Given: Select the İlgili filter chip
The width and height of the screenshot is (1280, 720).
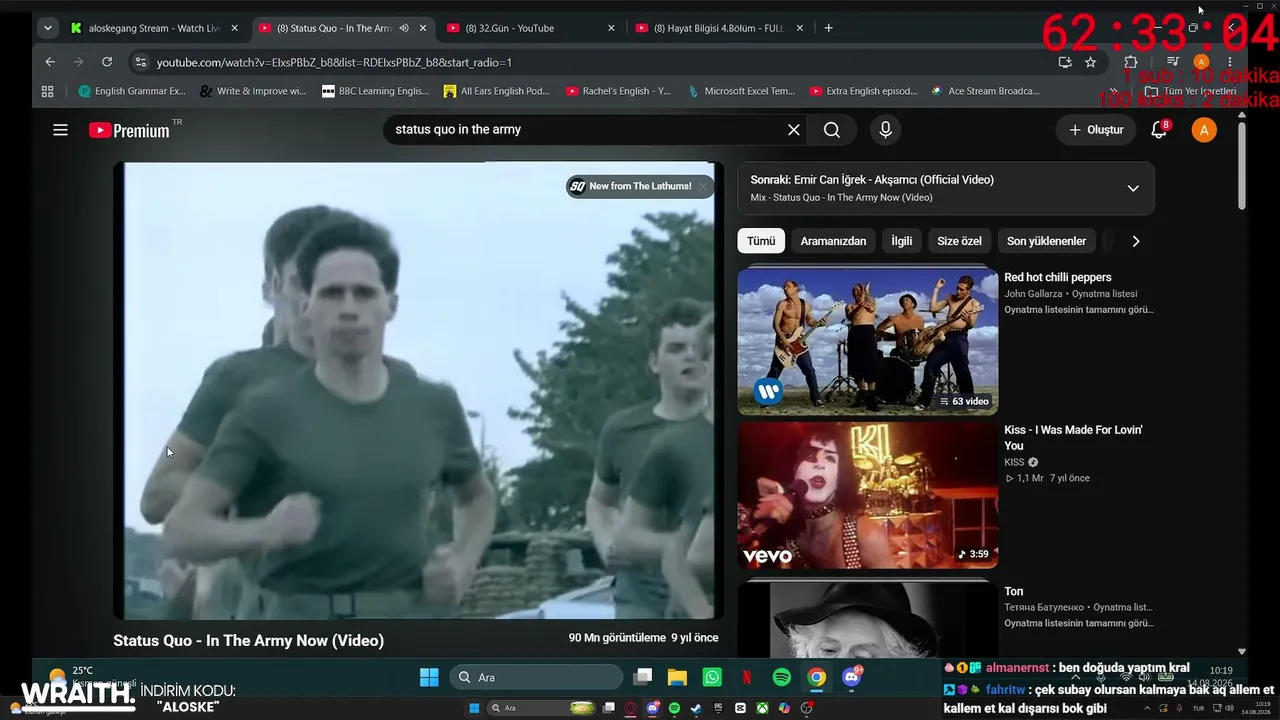Looking at the screenshot, I should pyautogui.click(x=902, y=241).
